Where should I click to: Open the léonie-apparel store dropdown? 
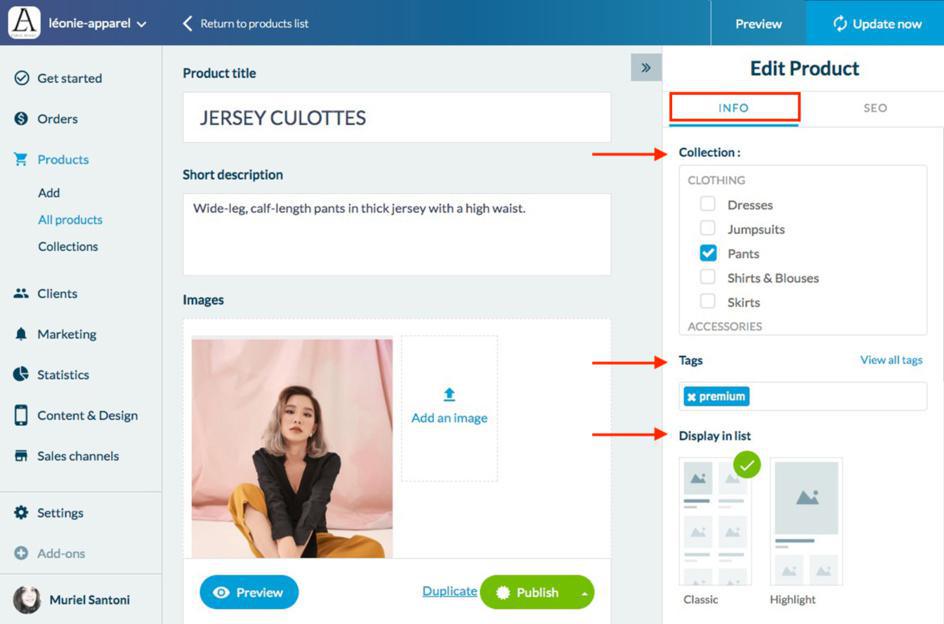[x=141, y=24]
